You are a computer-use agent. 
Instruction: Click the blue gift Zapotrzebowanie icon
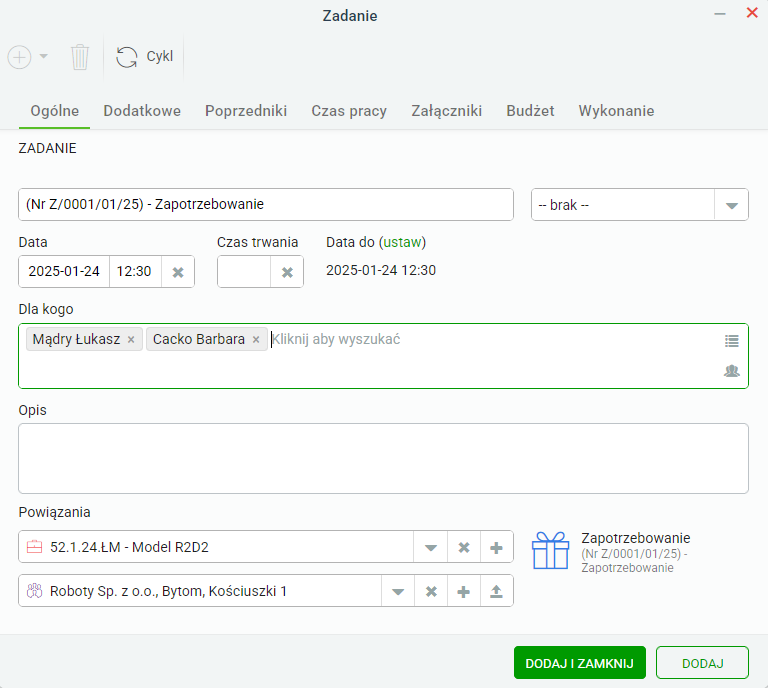[x=551, y=550]
